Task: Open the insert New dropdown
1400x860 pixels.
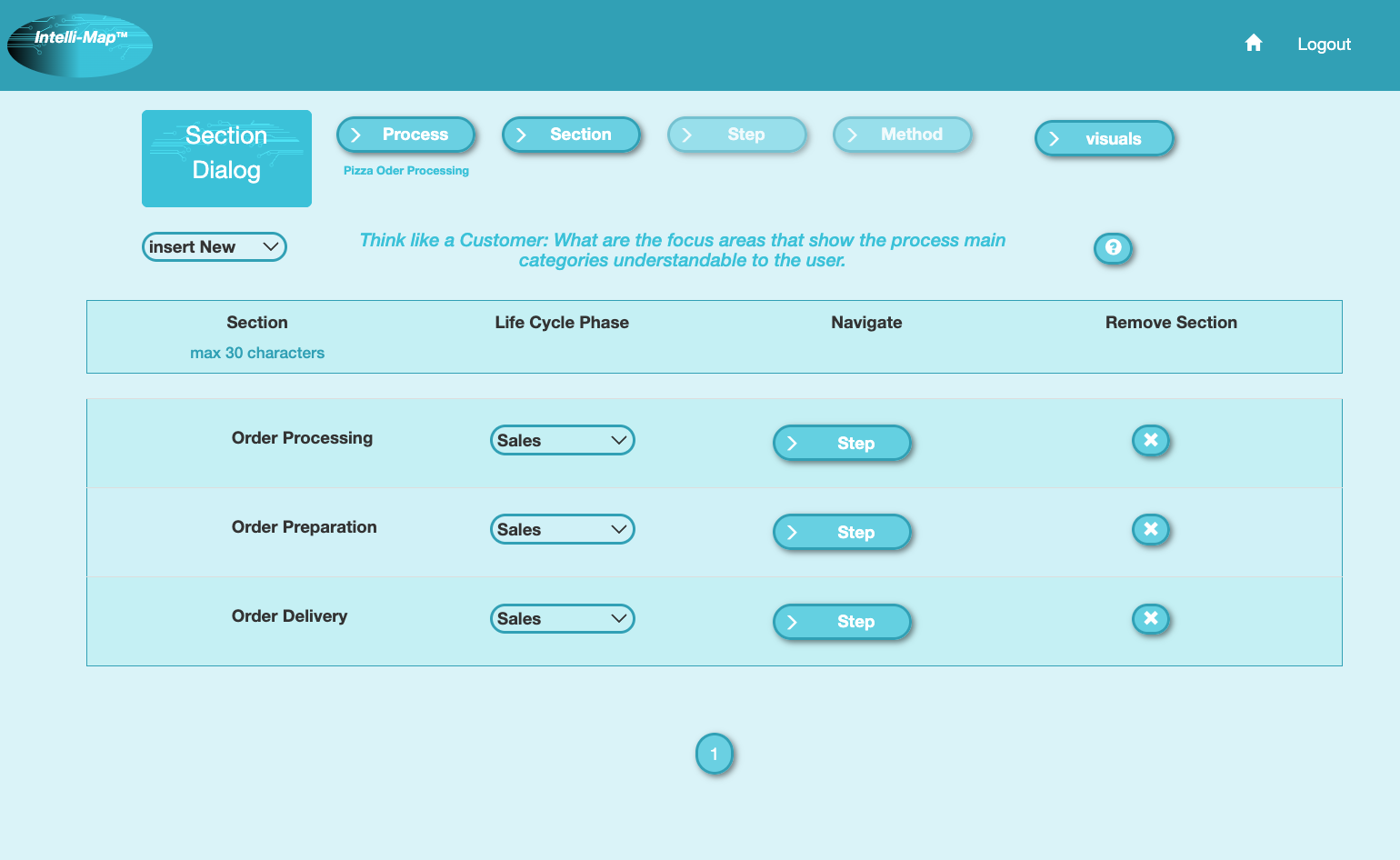Action: tap(214, 246)
